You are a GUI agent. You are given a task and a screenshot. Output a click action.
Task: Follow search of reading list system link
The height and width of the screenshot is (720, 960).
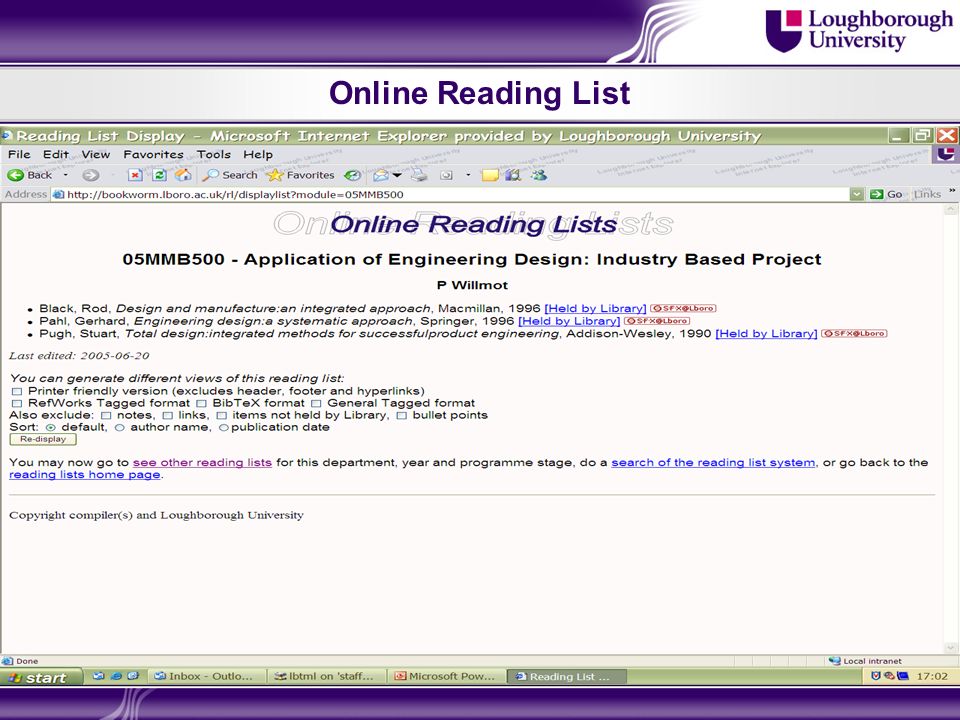[713, 462]
